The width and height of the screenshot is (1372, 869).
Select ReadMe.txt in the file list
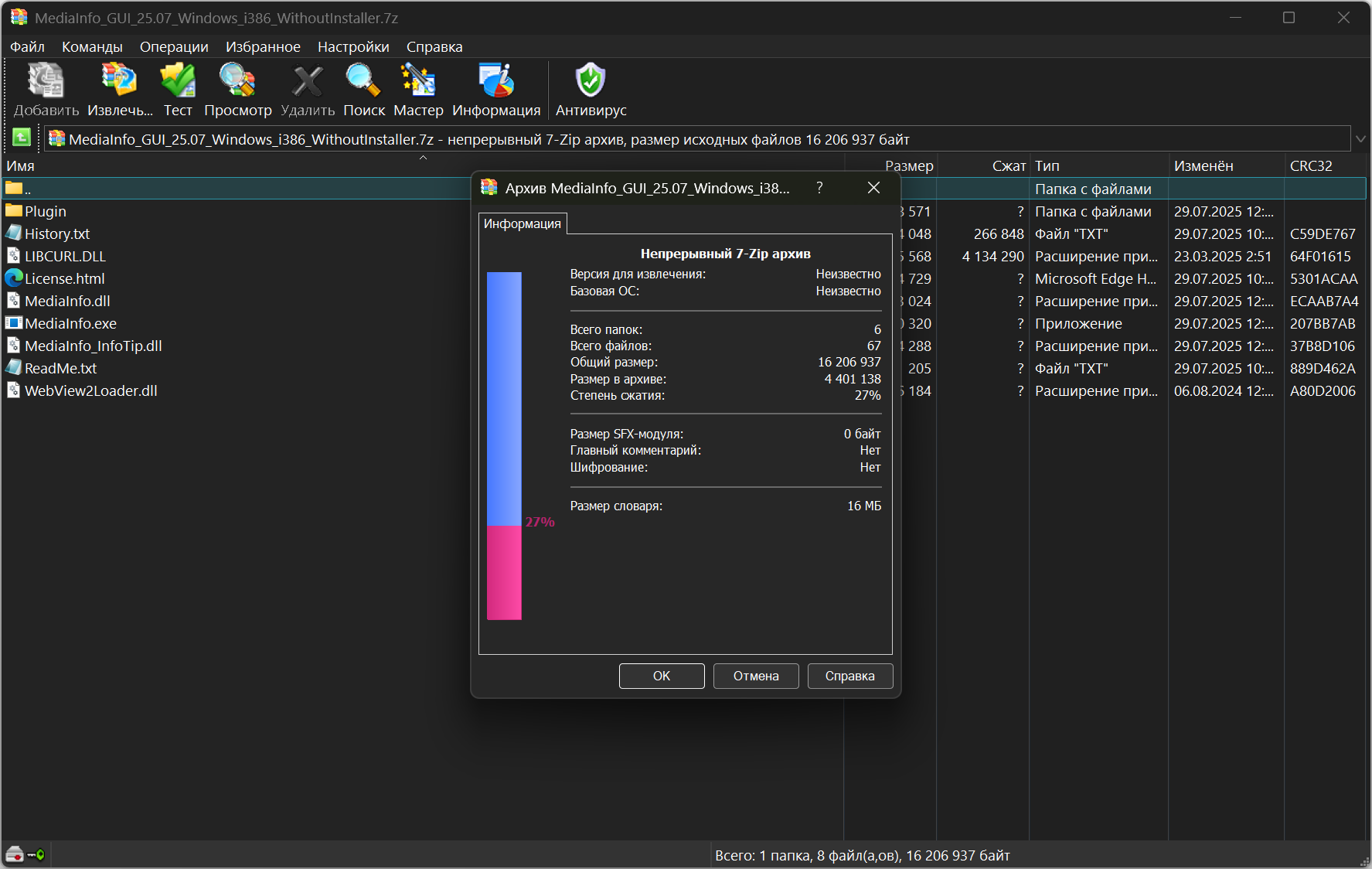click(x=60, y=368)
